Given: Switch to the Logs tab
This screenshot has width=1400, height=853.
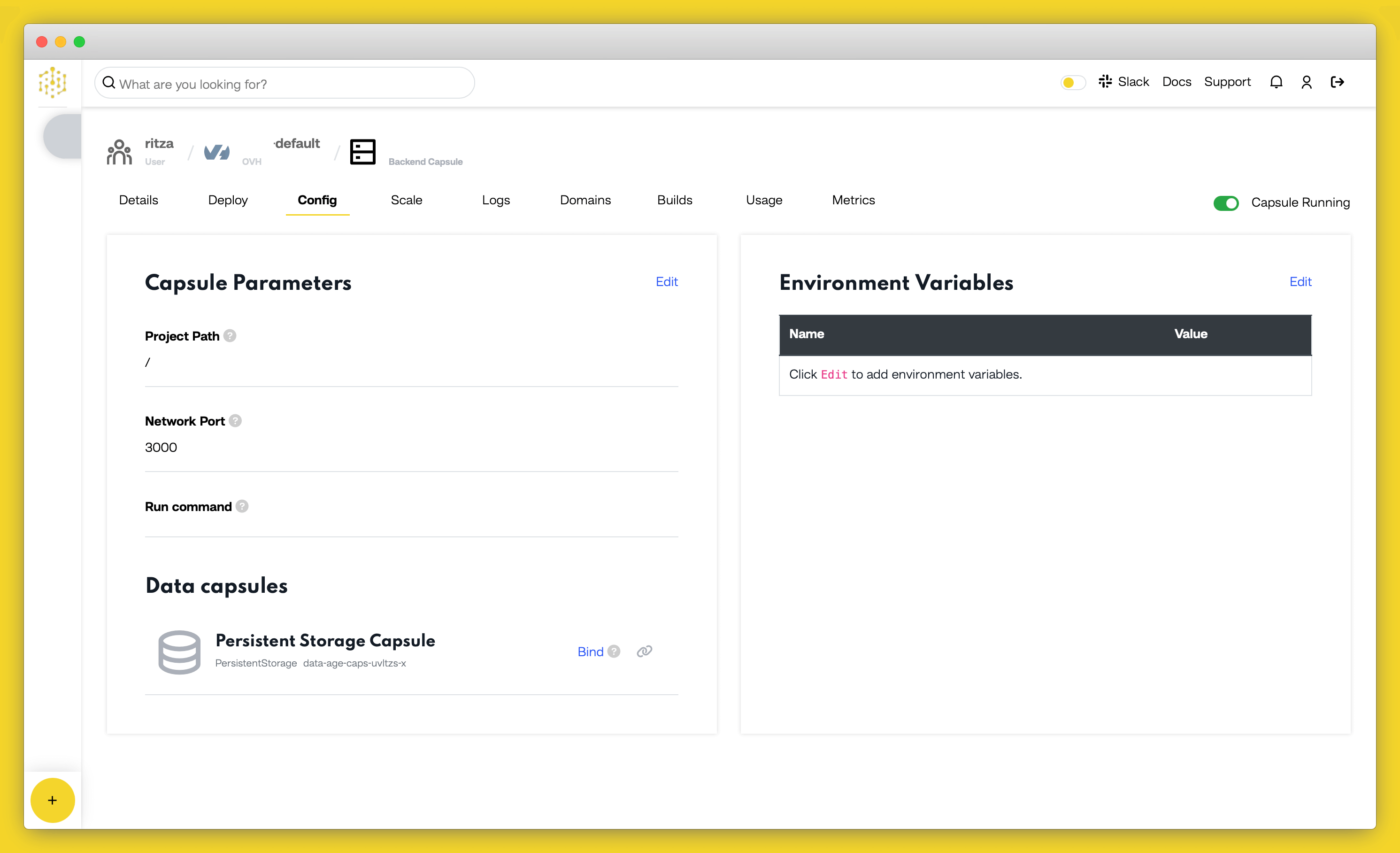Looking at the screenshot, I should coord(495,200).
